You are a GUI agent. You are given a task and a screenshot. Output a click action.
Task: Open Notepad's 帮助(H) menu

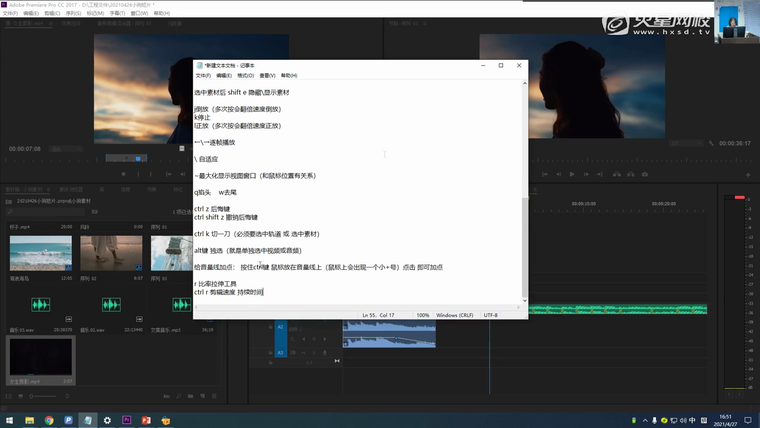(289, 76)
